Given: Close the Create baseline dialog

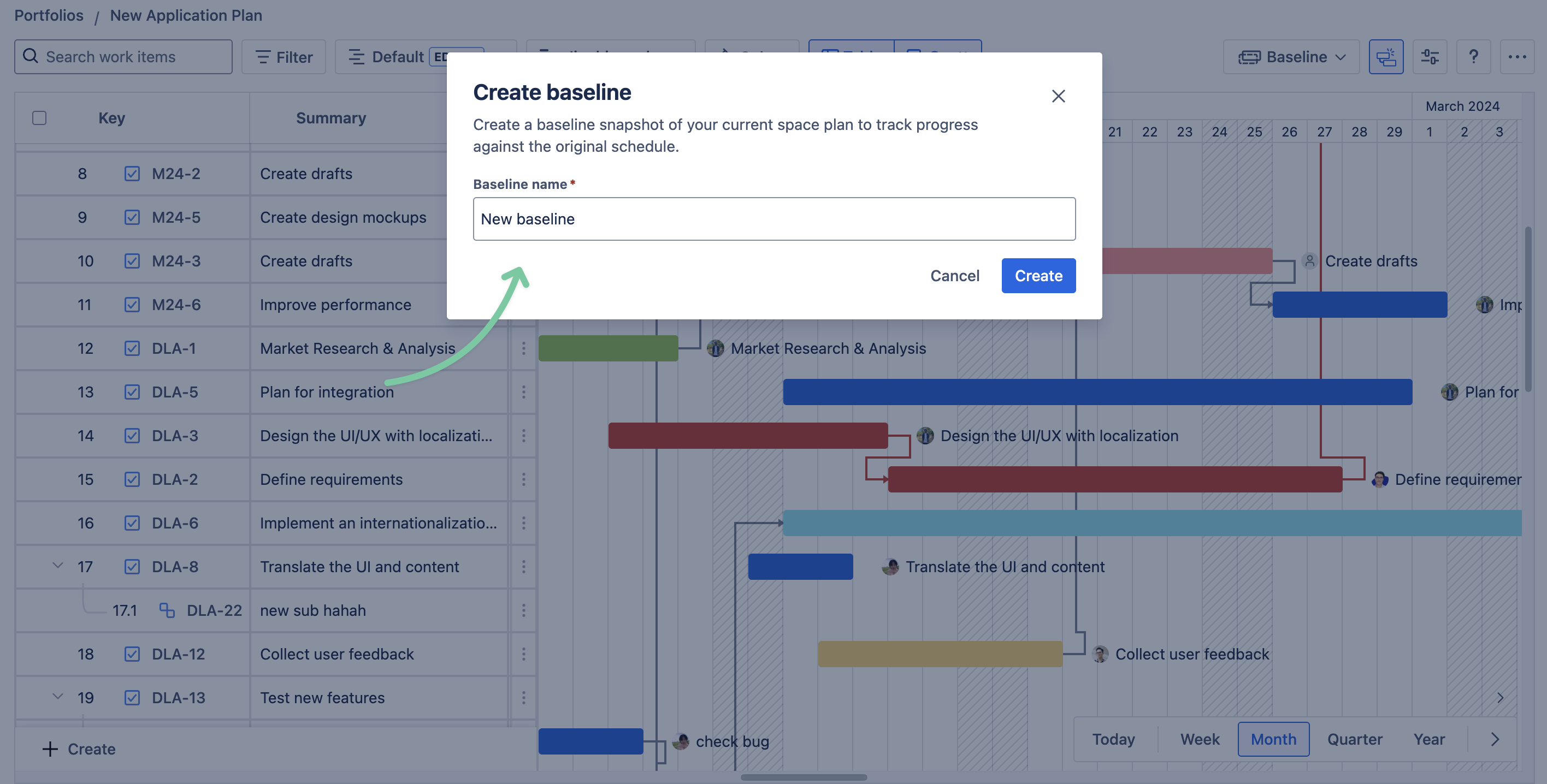Looking at the screenshot, I should tap(1058, 96).
